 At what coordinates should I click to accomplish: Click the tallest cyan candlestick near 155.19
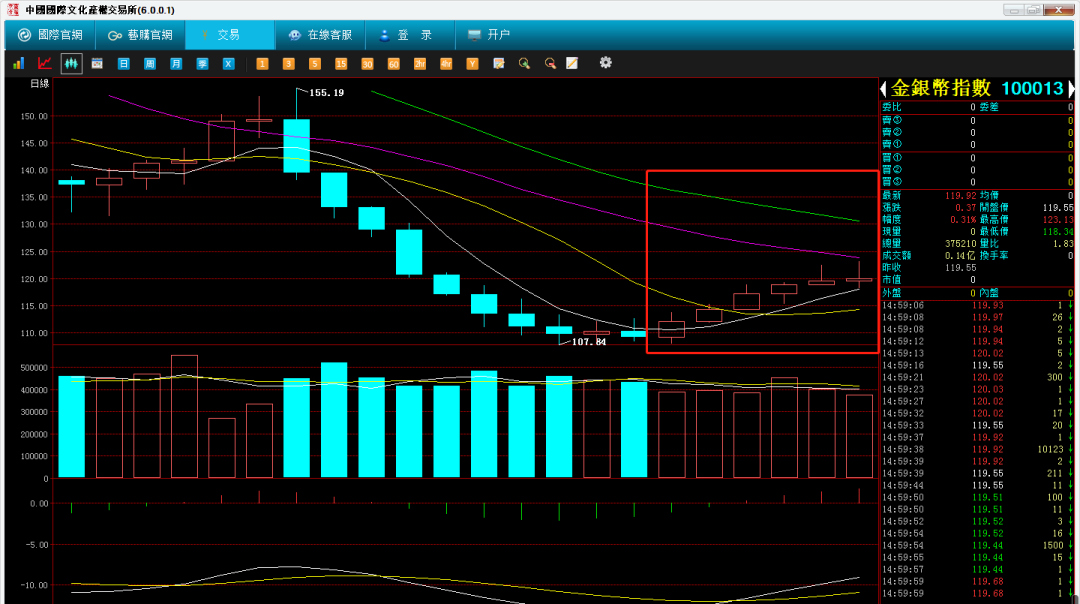coord(296,145)
